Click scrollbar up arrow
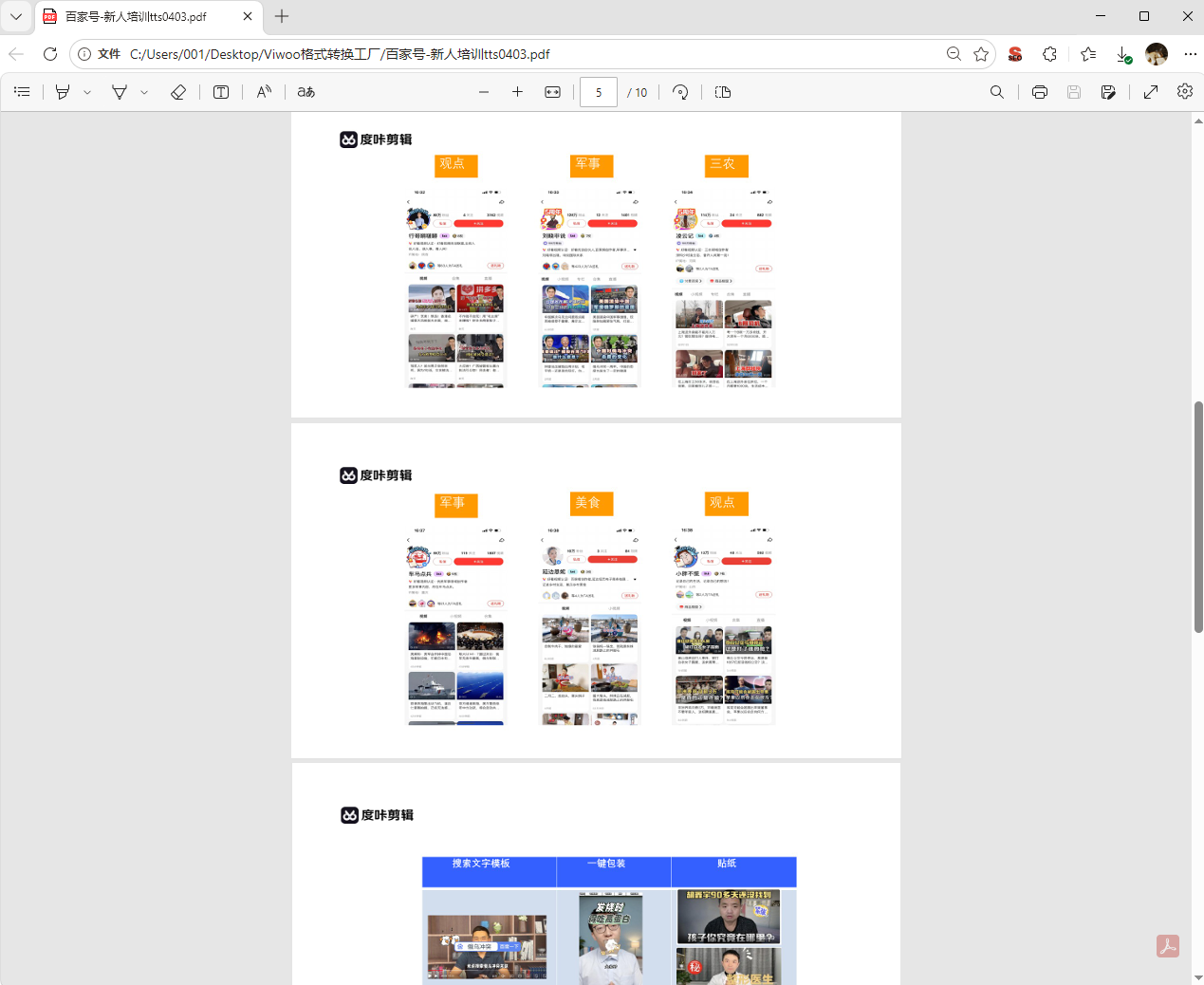Viewport: 1204px width, 985px height. [1198, 120]
